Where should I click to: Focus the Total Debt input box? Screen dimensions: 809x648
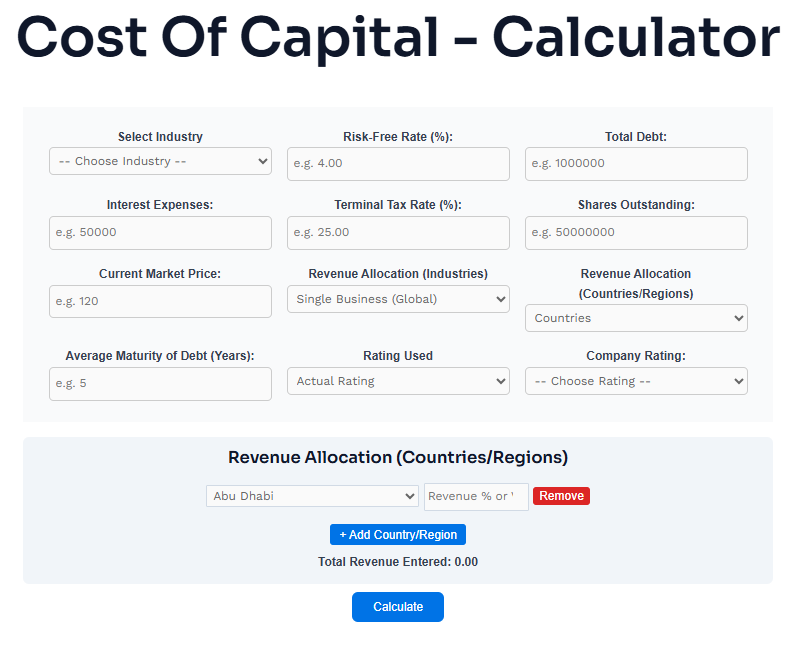636,164
